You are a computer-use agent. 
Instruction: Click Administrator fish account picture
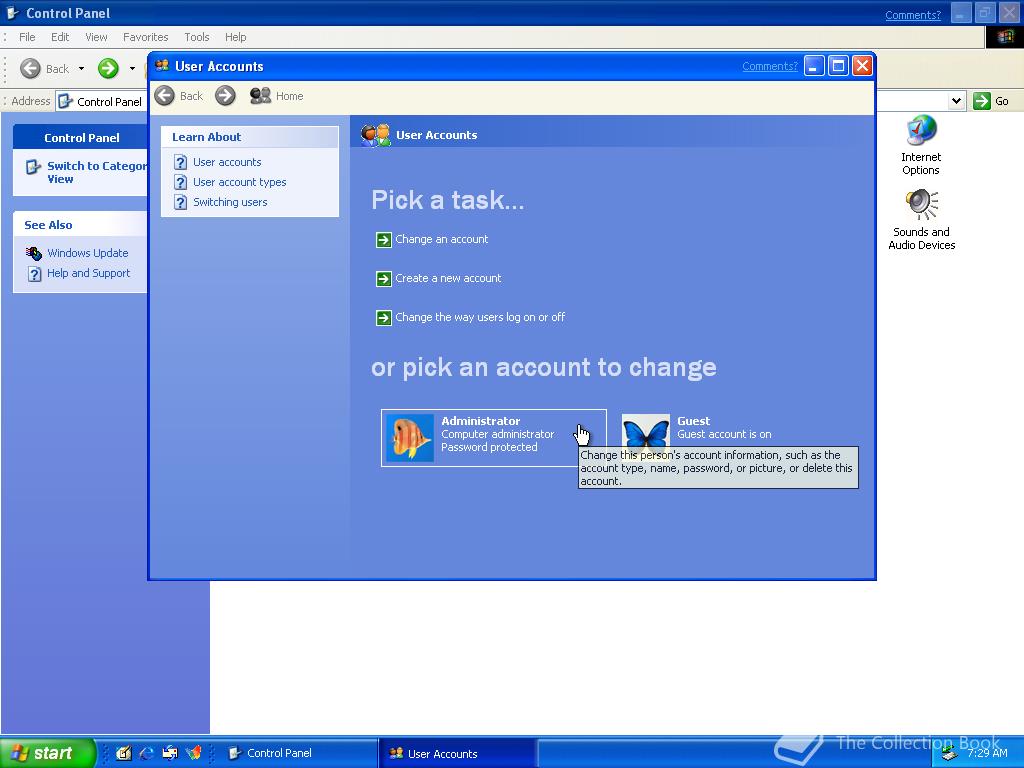[409, 438]
